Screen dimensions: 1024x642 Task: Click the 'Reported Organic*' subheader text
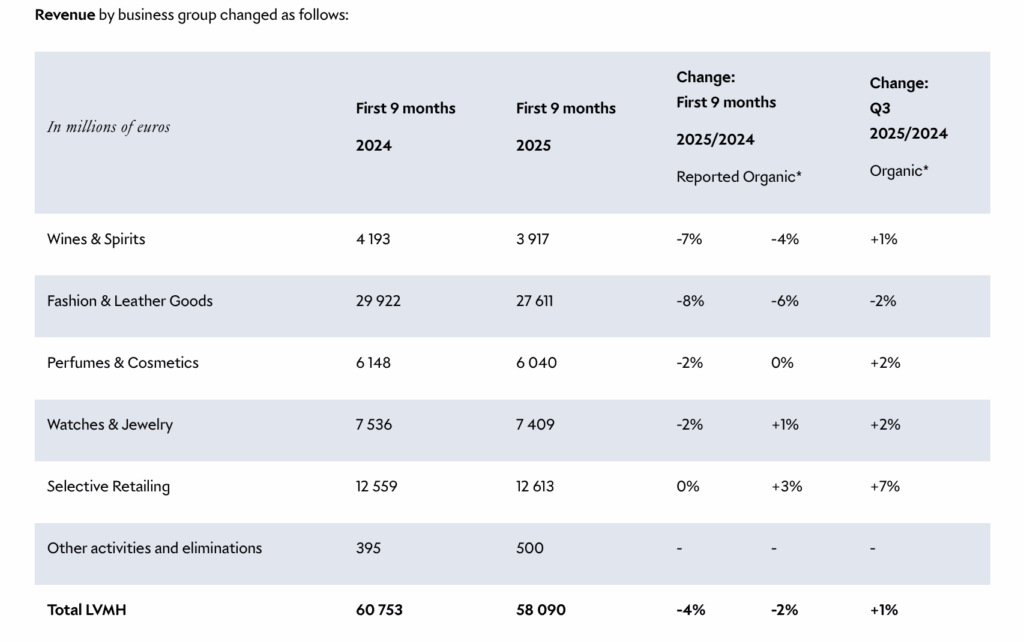pos(740,177)
